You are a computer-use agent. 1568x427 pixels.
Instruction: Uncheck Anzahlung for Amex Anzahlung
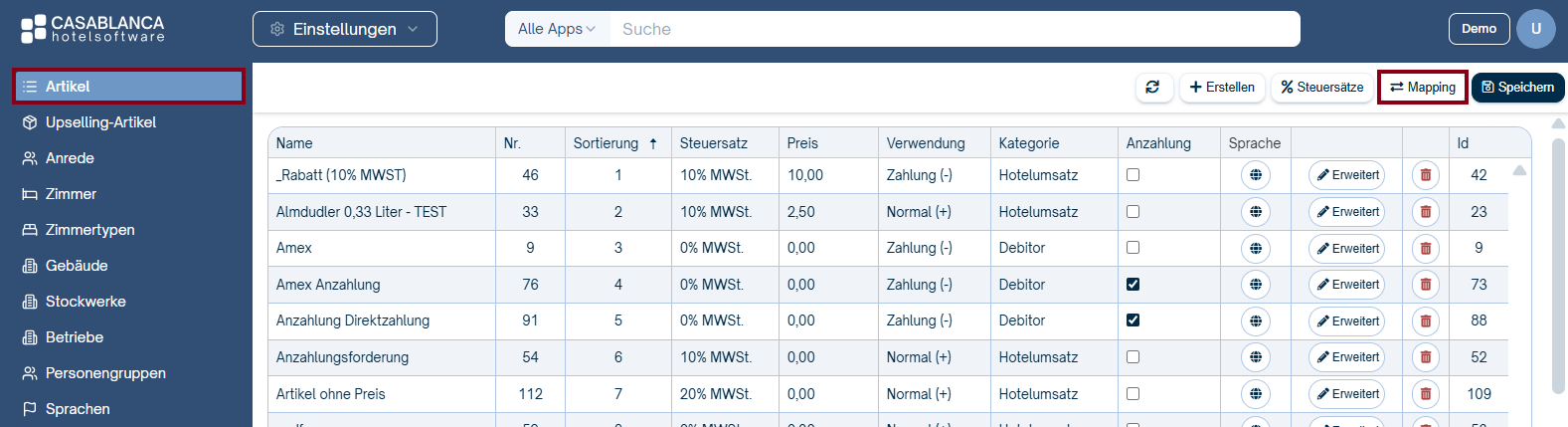[x=1132, y=285]
